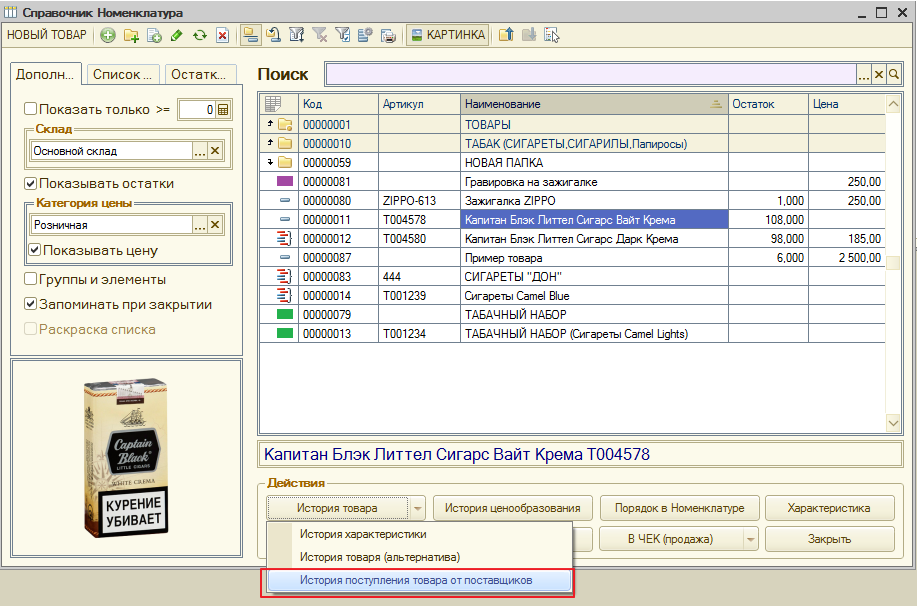Viewport: 917px width, 606px height.
Task: Choose История поступления товара от поставщиков
Action: tap(419, 580)
